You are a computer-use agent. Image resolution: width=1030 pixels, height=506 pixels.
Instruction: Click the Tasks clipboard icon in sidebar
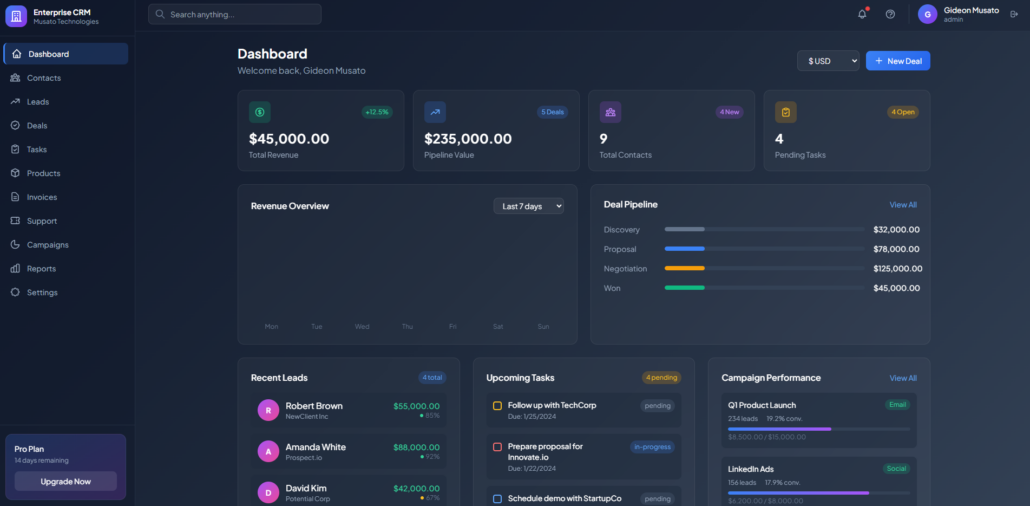pyautogui.click(x=15, y=149)
